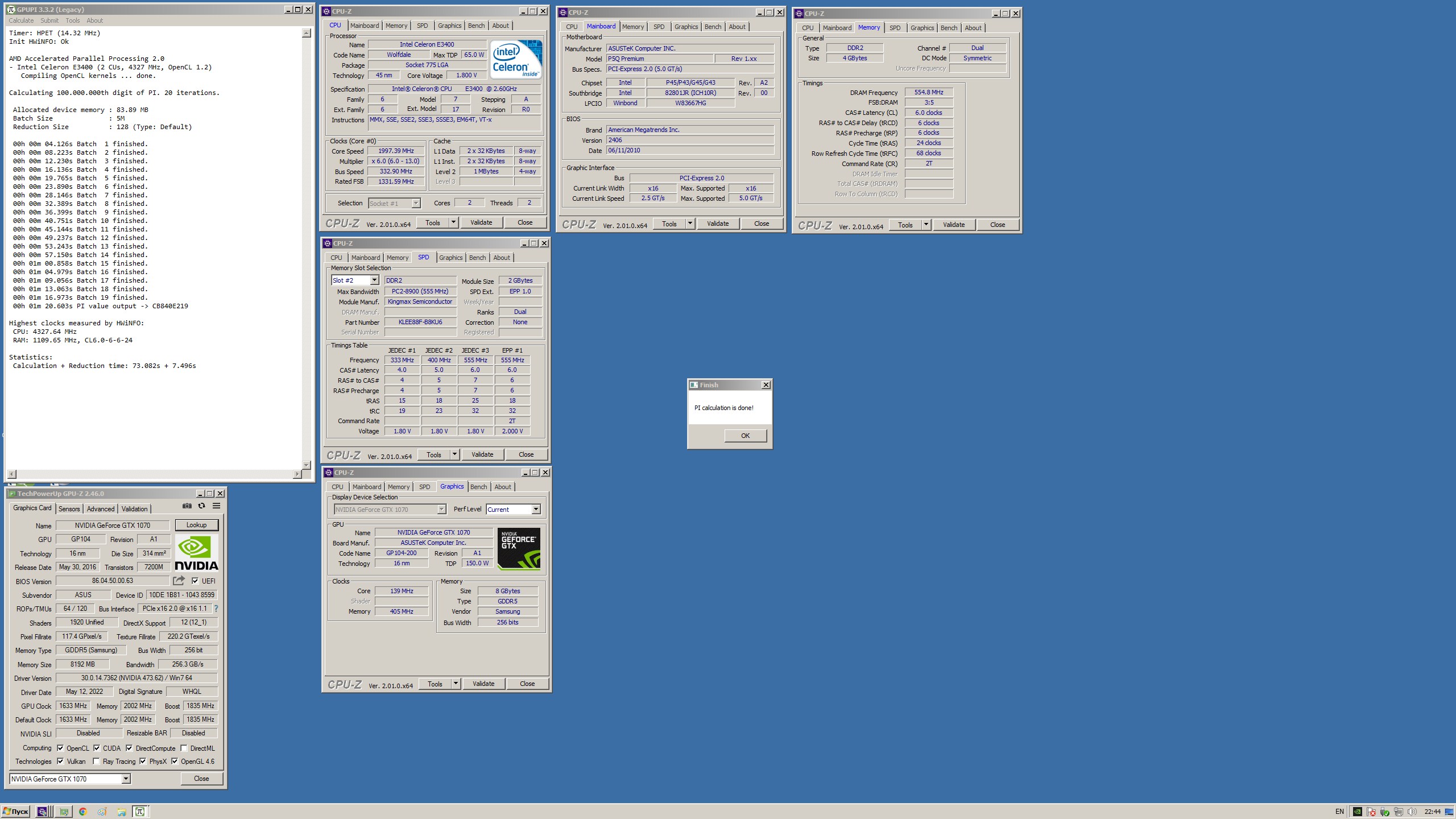Viewport: 1456px width, 819px height.
Task: Open Paint from the taskbar
Action: coord(102,812)
